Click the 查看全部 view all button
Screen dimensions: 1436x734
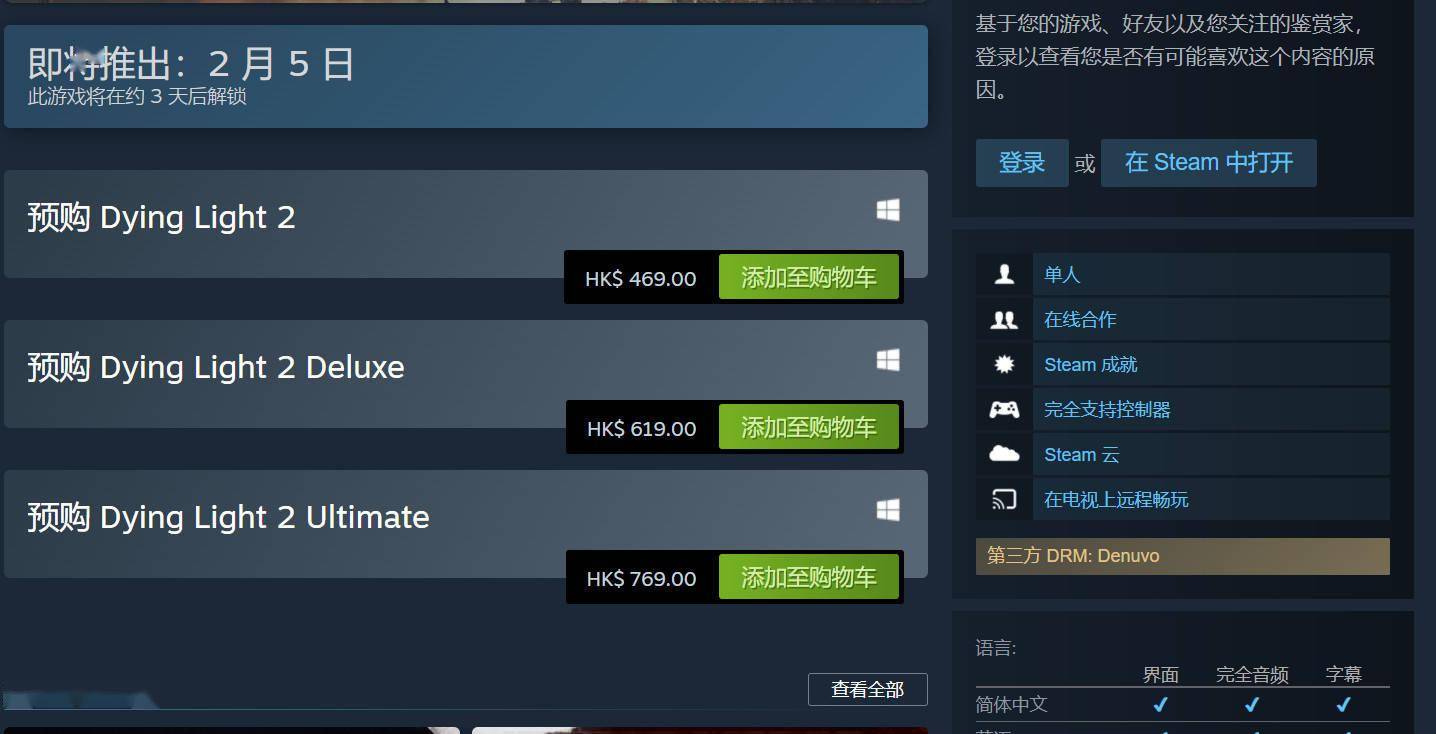(x=867, y=689)
